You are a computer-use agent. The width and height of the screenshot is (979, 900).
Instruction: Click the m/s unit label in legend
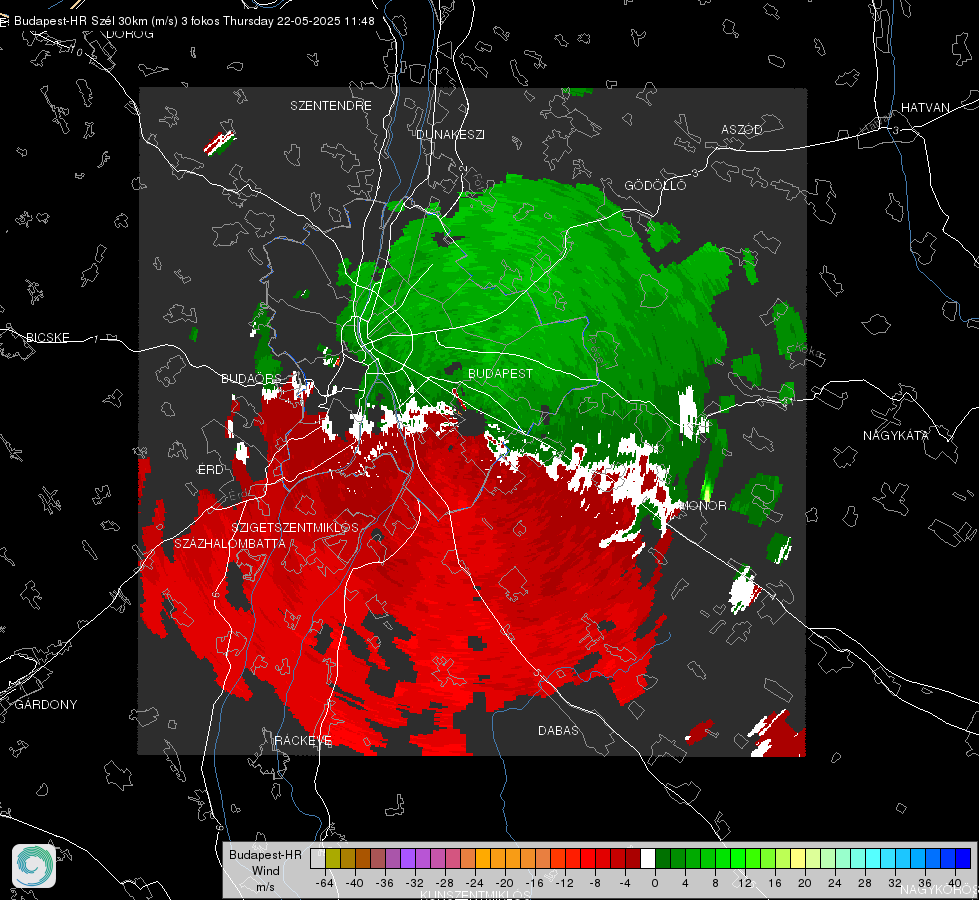(265, 887)
